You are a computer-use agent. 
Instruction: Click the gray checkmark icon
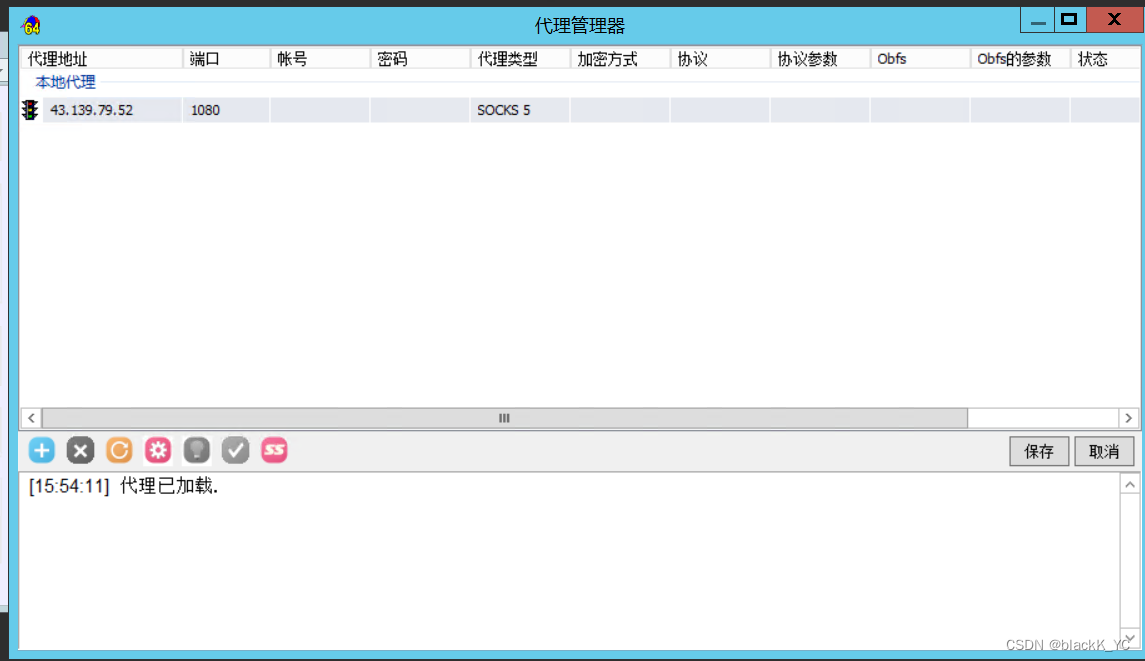[235, 451]
